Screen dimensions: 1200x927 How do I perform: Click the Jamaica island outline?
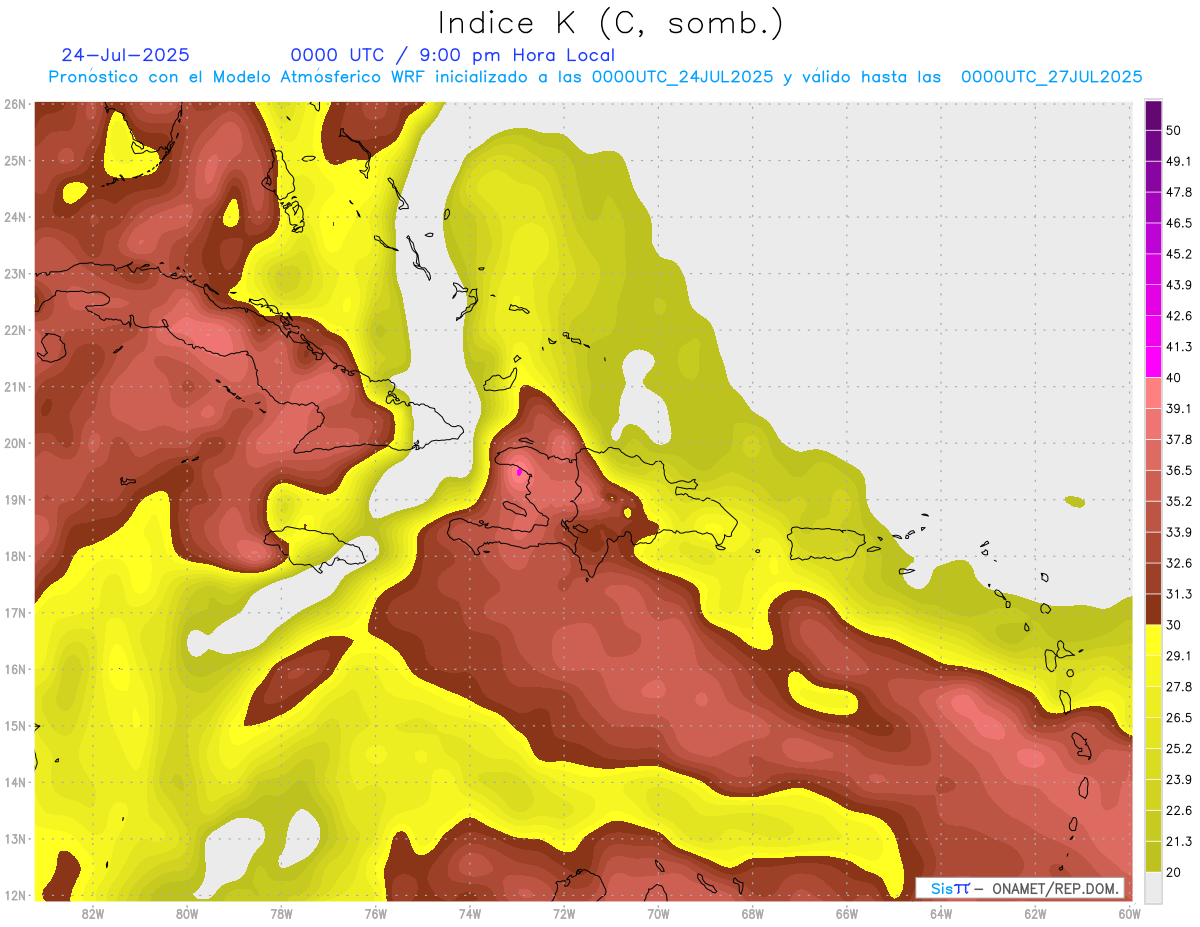[320, 545]
